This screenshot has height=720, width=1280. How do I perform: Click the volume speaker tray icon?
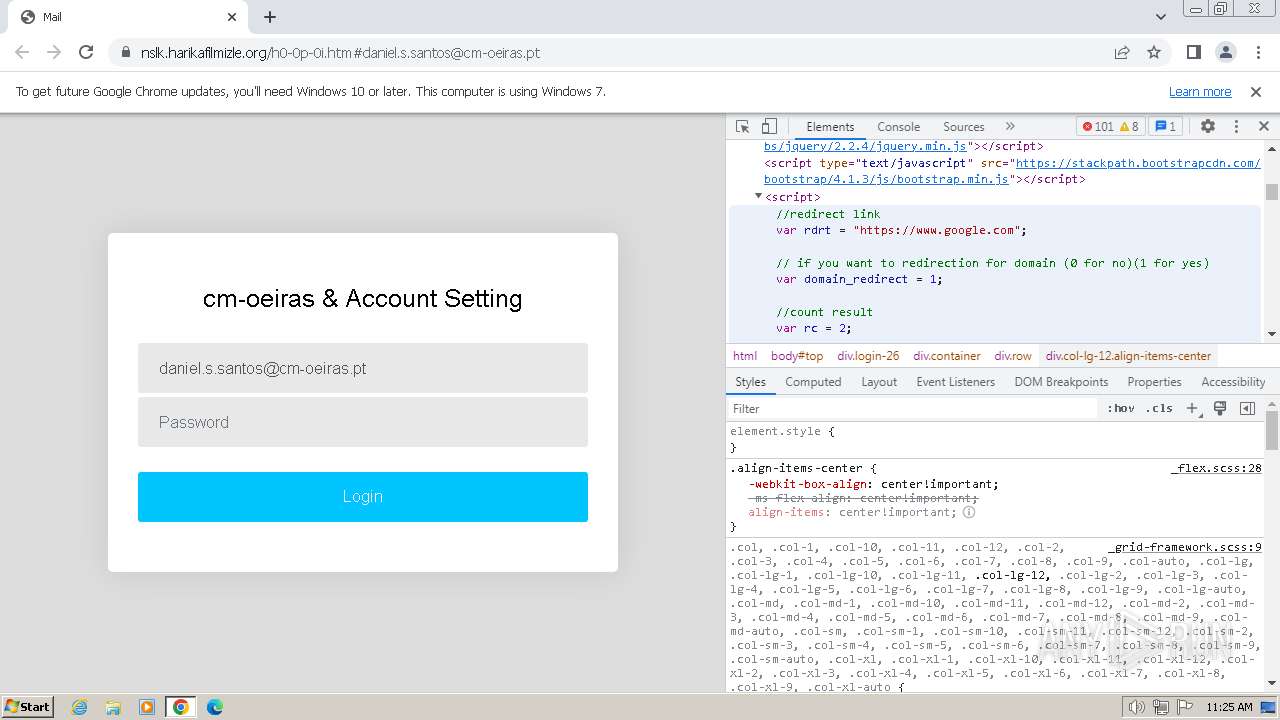pos(1137,707)
